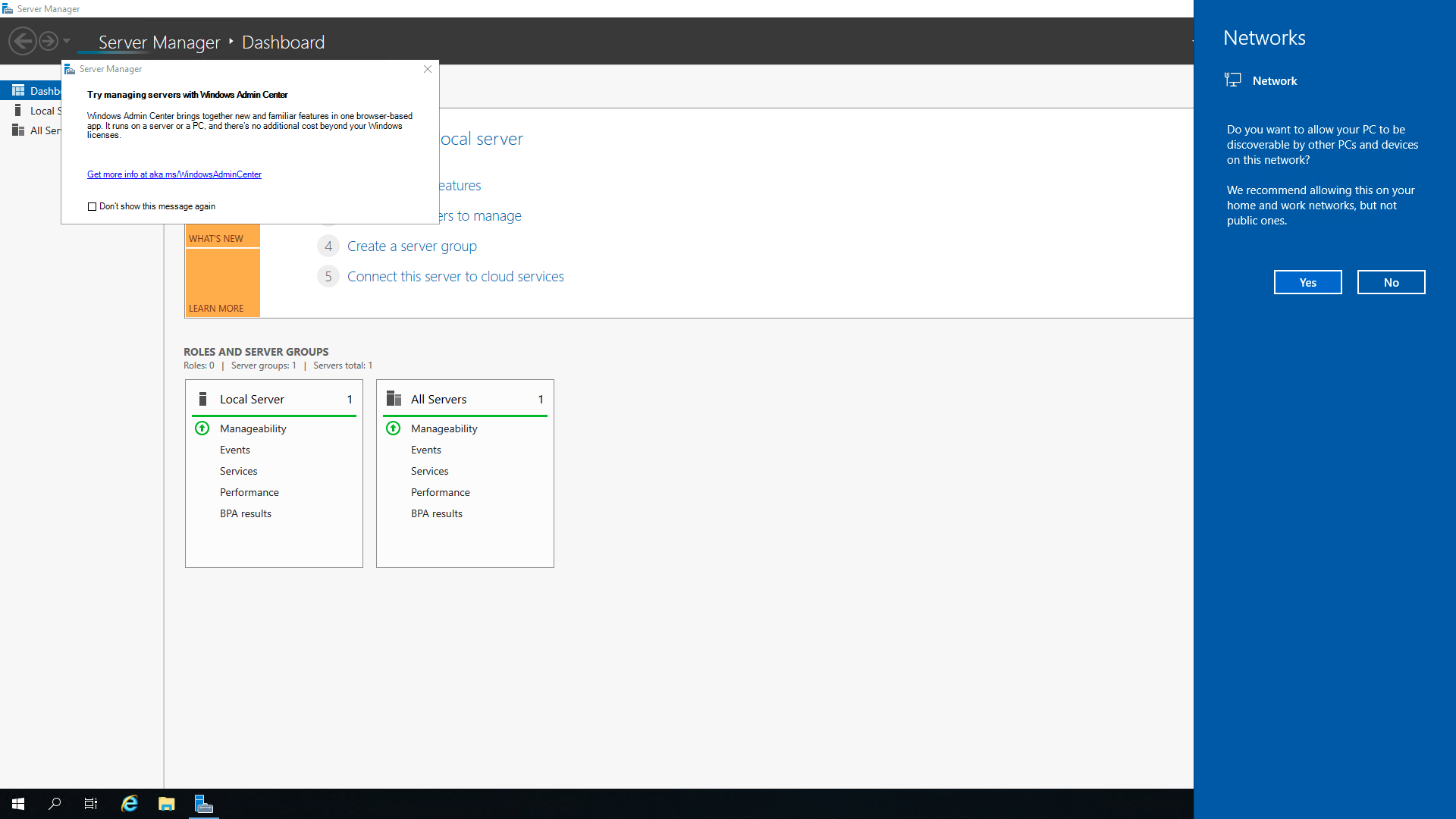
Task: Click step number 5 circle
Action: (328, 276)
